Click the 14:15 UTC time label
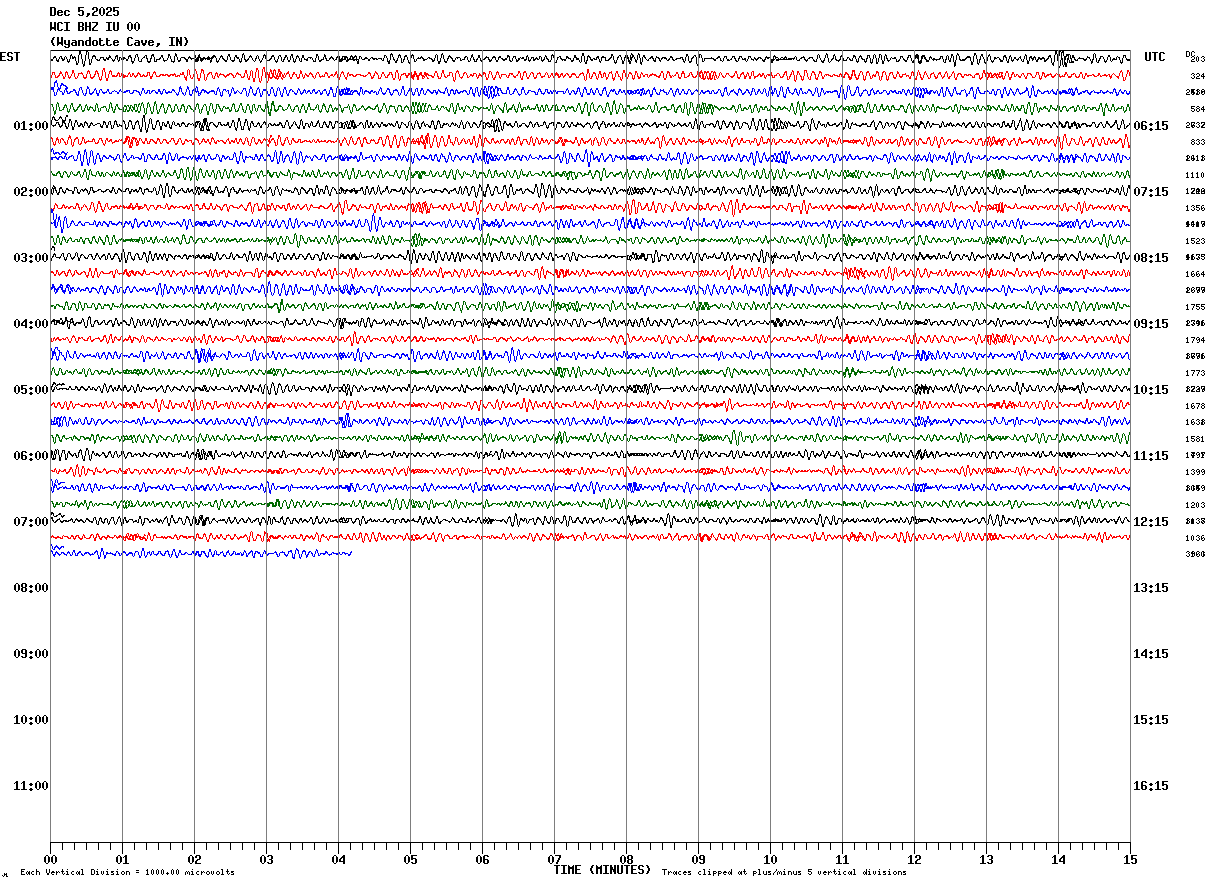 tap(1151, 654)
